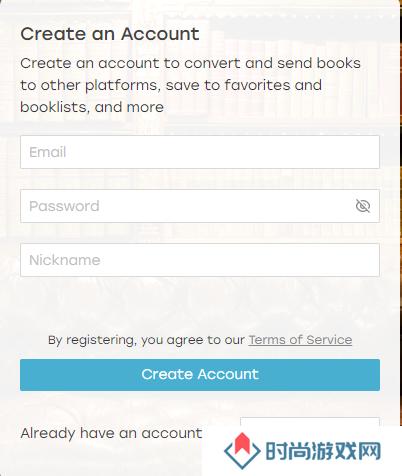Click the "Password" placeholder text
Screen dimensions: 402x476
[64, 206]
